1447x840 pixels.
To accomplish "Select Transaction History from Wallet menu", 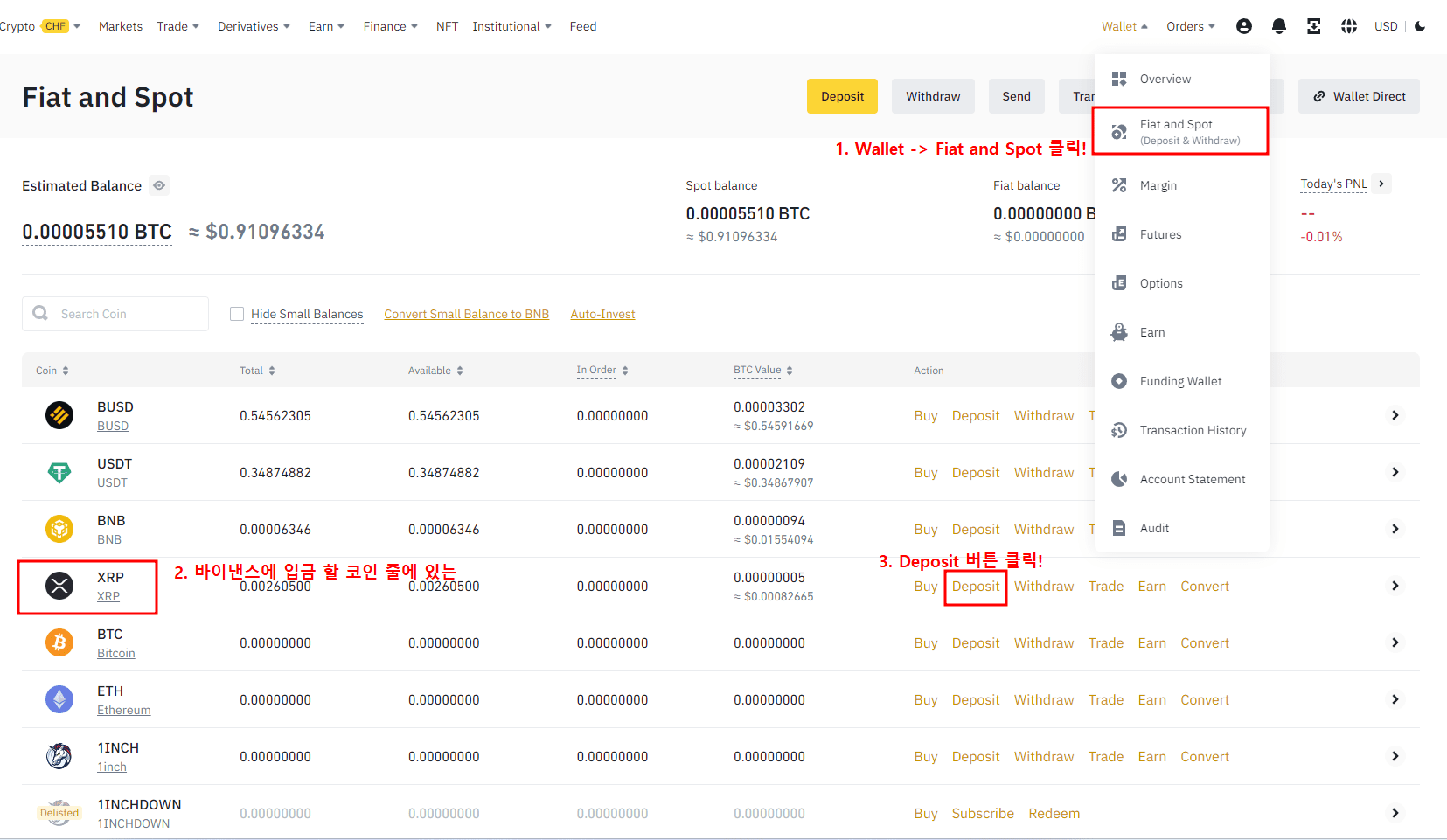I will pos(1193,430).
